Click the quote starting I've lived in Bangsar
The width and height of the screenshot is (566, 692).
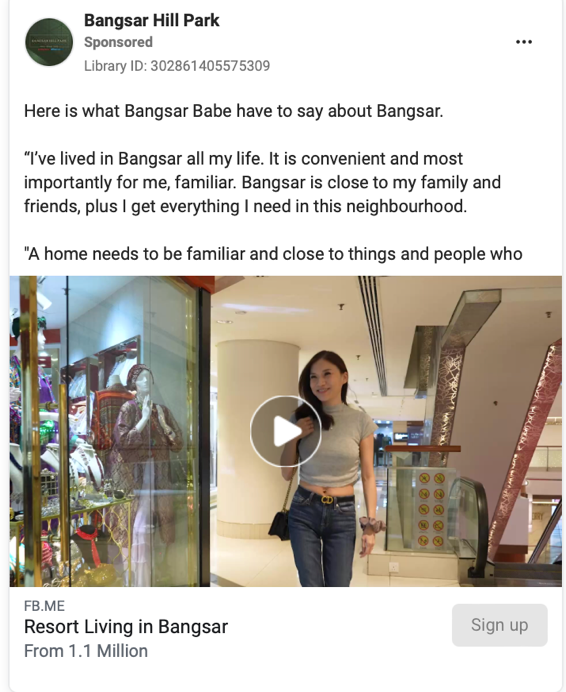point(262,182)
